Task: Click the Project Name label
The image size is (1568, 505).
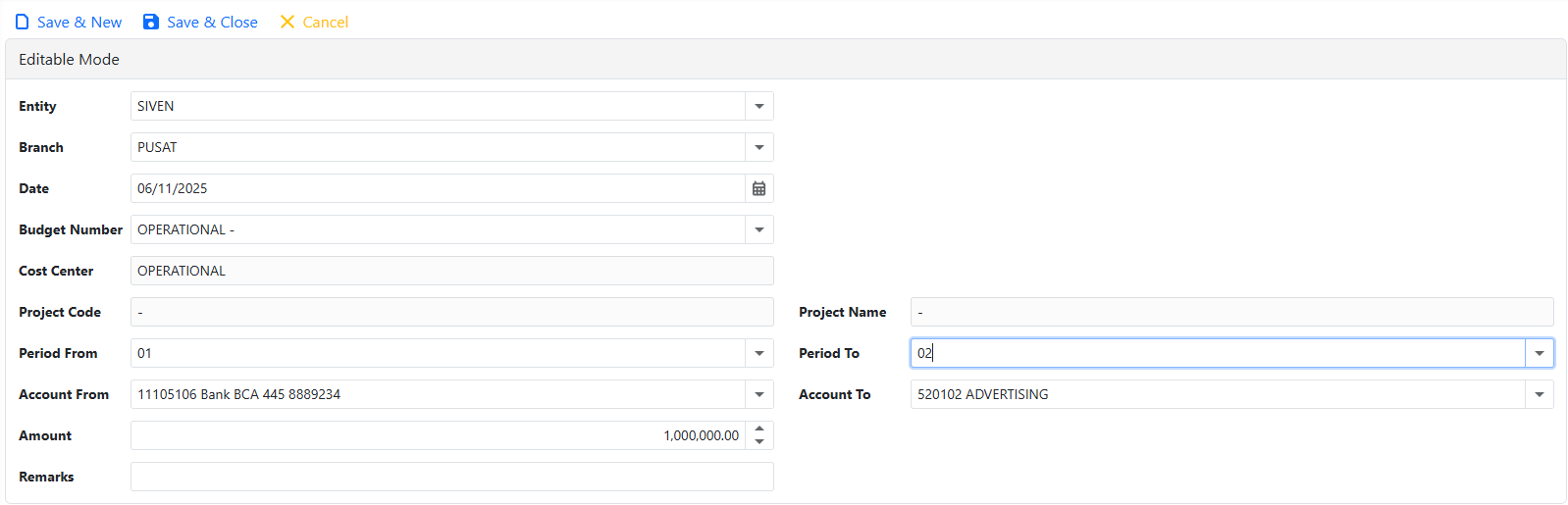Action: [843, 312]
